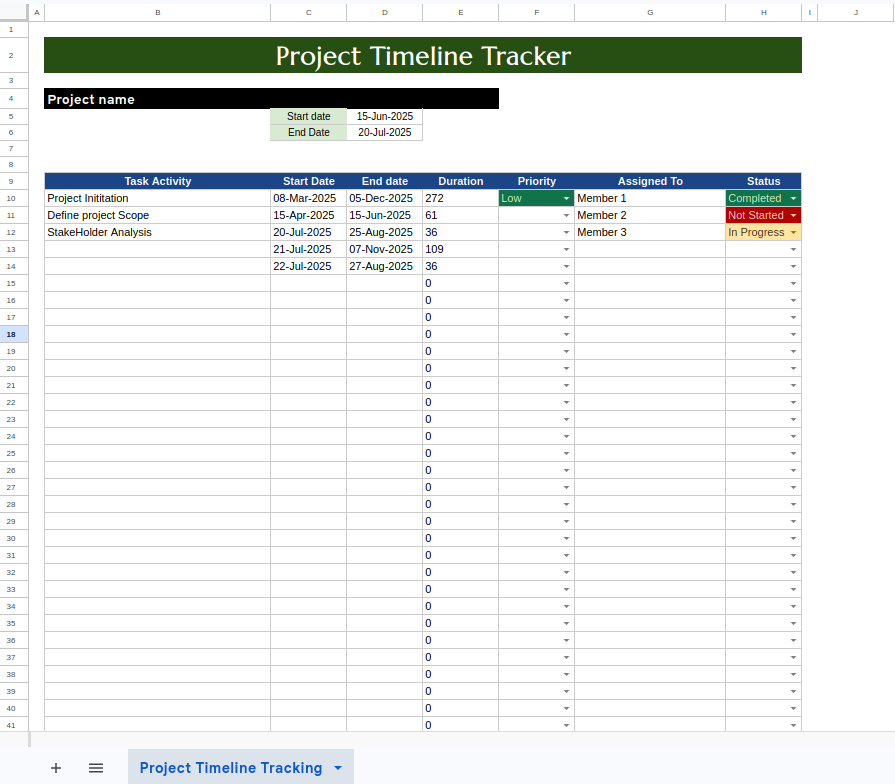The image size is (895, 784).
Task: Select the start date 22-Jul-2025 cell
Action: pyautogui.click(x=308, y=266)
